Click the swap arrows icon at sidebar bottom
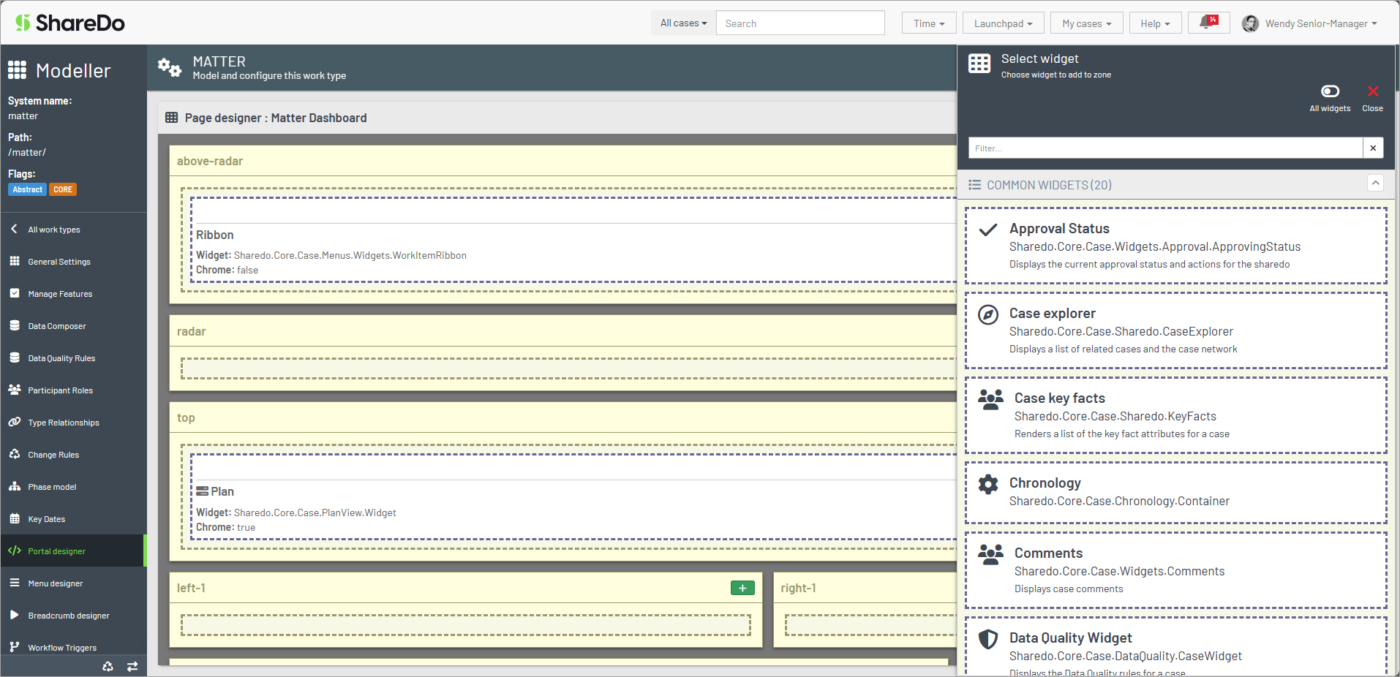The height and width of the screenshot is (677, 1400). click(x=132, y=665)
